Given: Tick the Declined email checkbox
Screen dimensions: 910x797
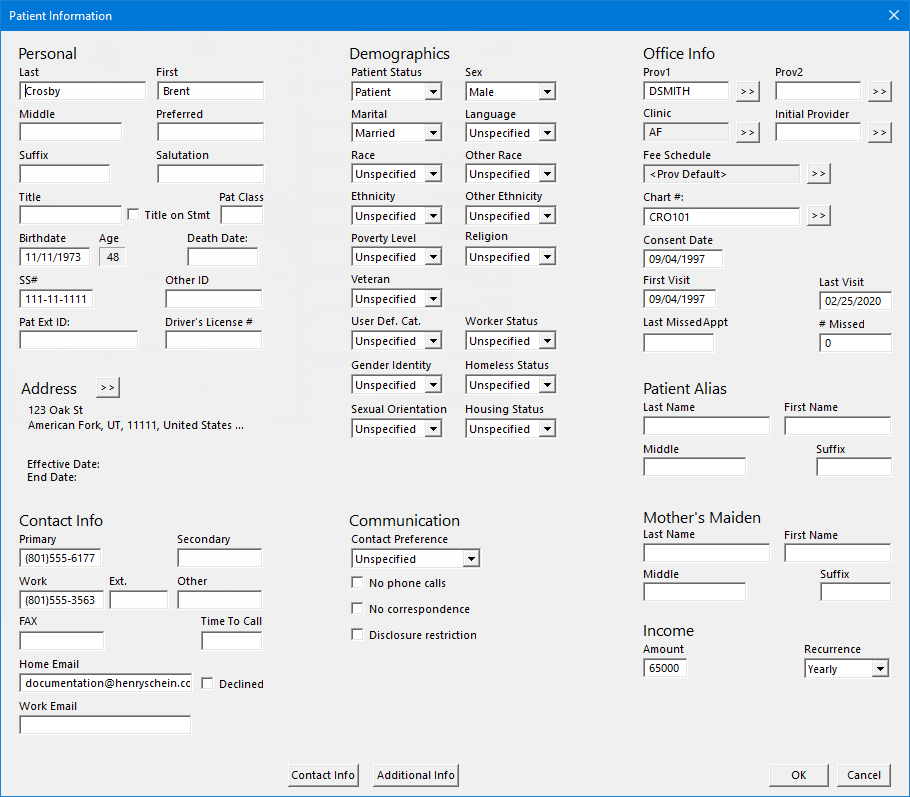Looking at the screenshot, I should pyautogui.click(x=207, y=684).
